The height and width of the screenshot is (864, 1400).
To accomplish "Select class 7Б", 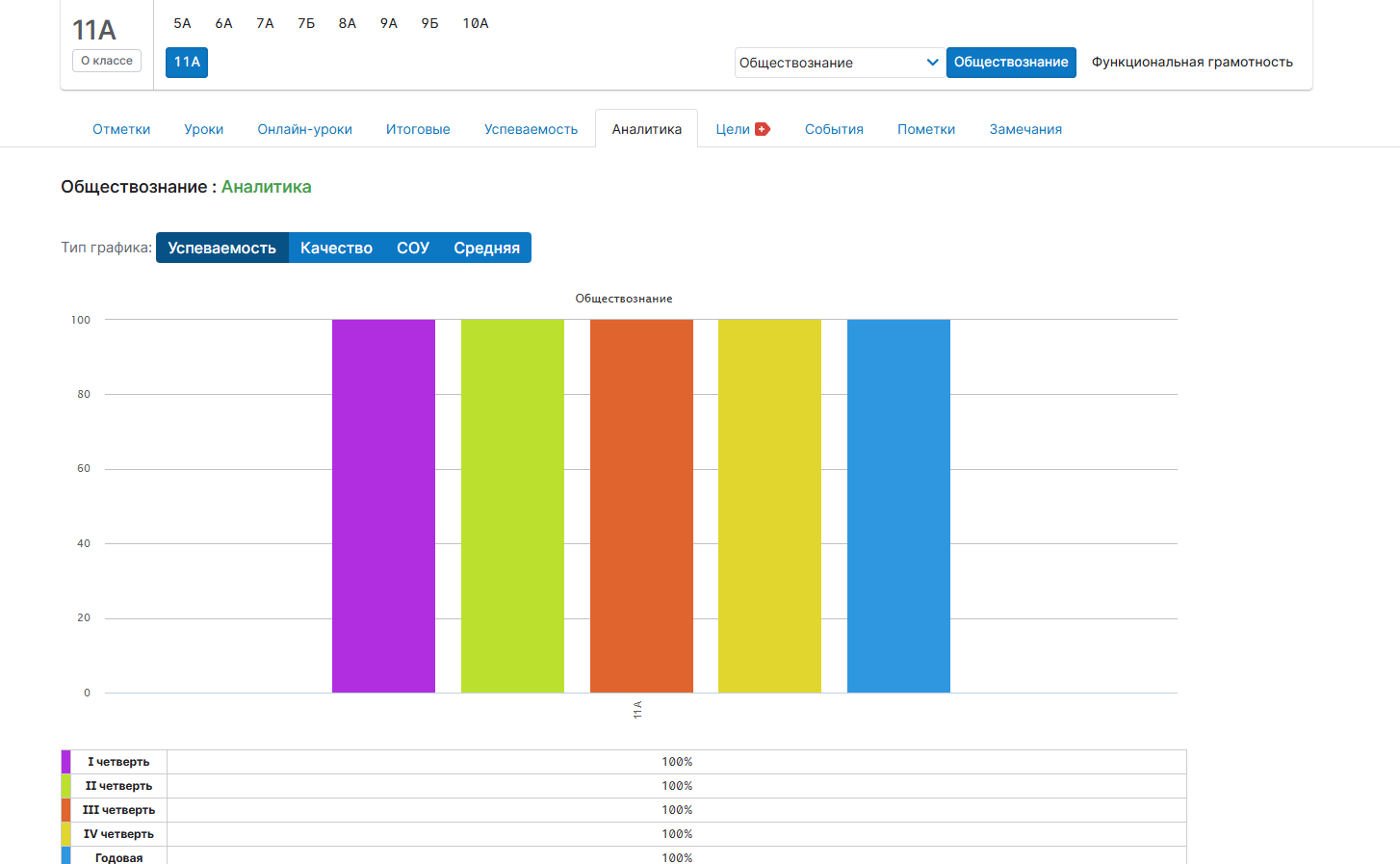I will click(x=306, y=23).
